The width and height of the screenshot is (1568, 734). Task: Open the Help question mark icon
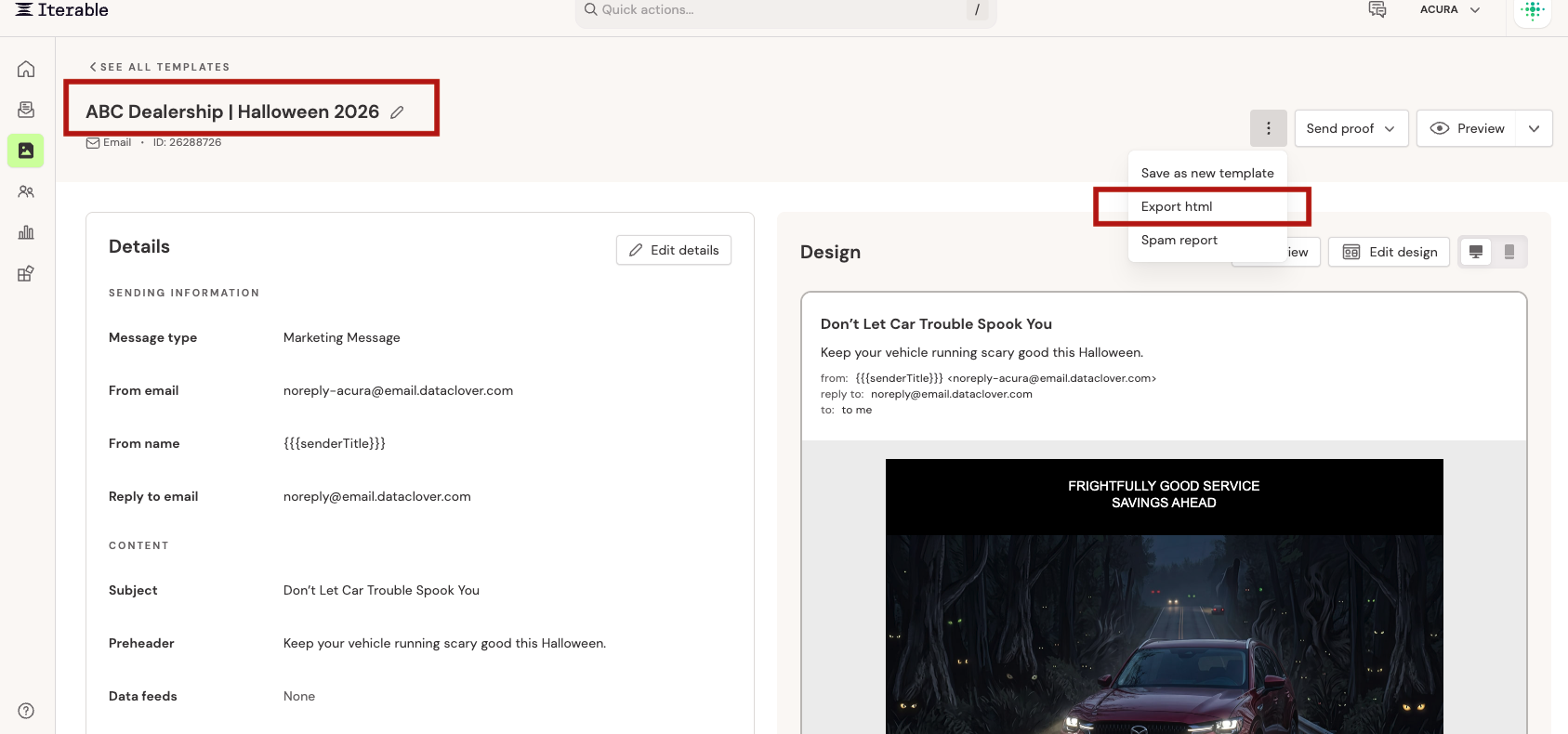click(x=26, y=711)
